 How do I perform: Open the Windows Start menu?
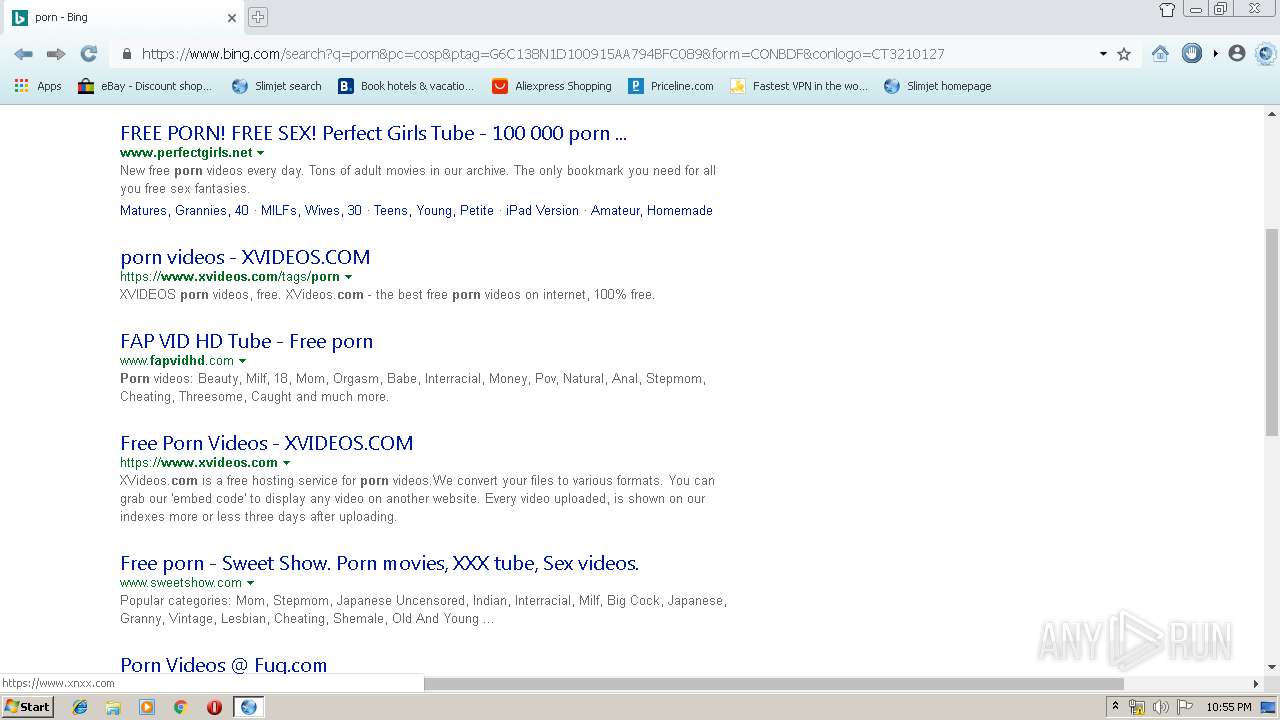[x=27, y=707]
